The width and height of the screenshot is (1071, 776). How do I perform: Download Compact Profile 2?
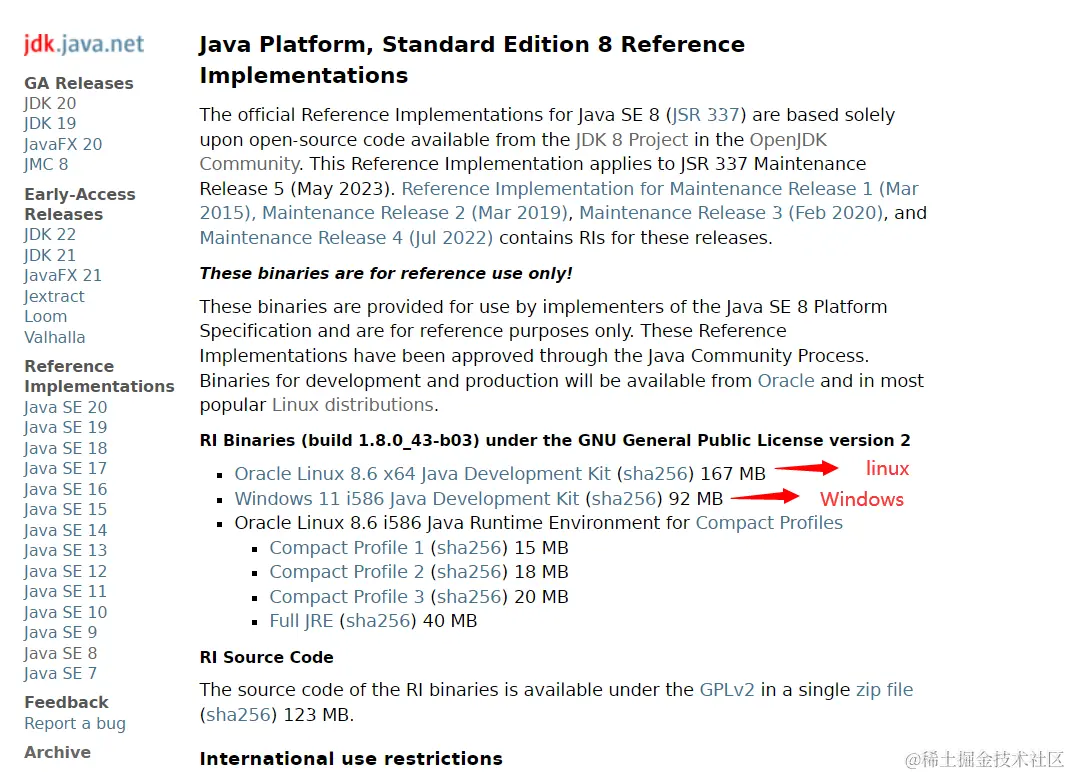pyautogui.click(x=346, y=572)
